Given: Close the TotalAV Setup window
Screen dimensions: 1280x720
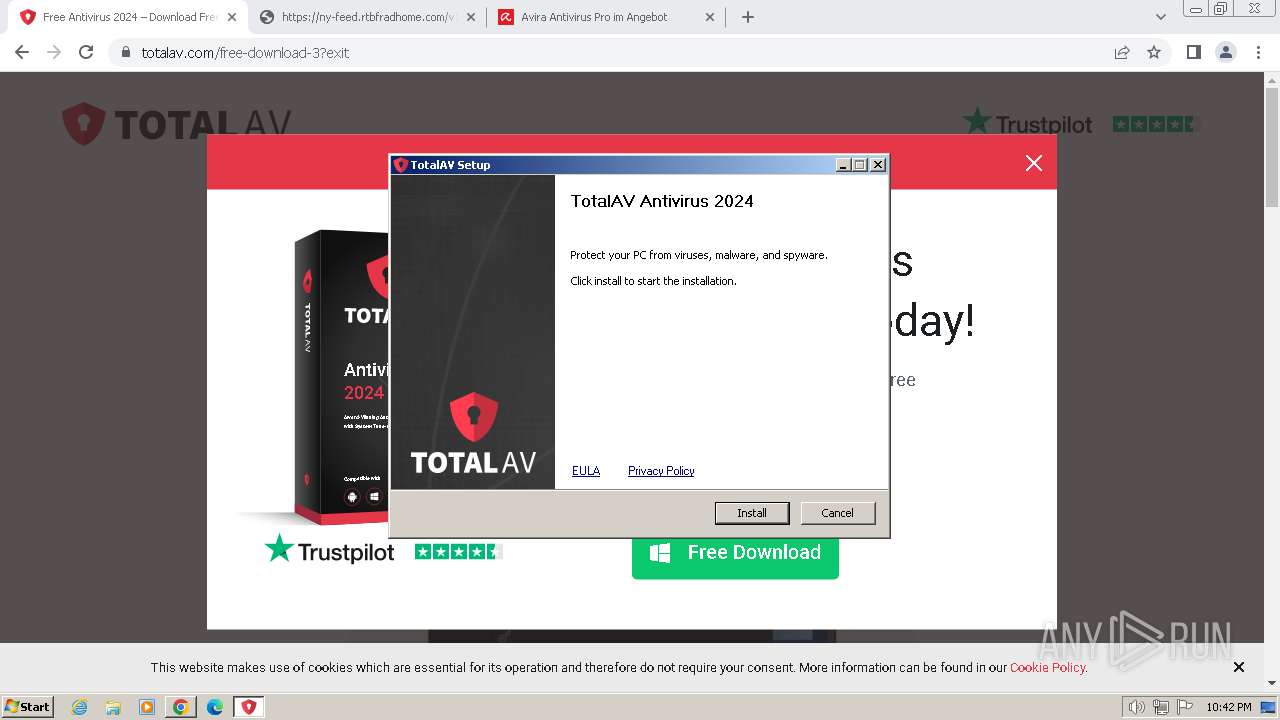Looking at the screenshot, I should click(878, 165).
